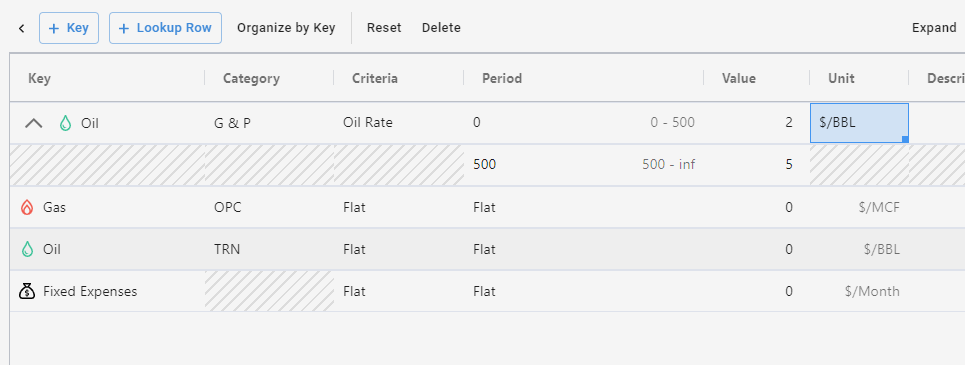The height and width of the screenshot is (365, 965).
Task: Click the Reset button
Action: point(384,28)
